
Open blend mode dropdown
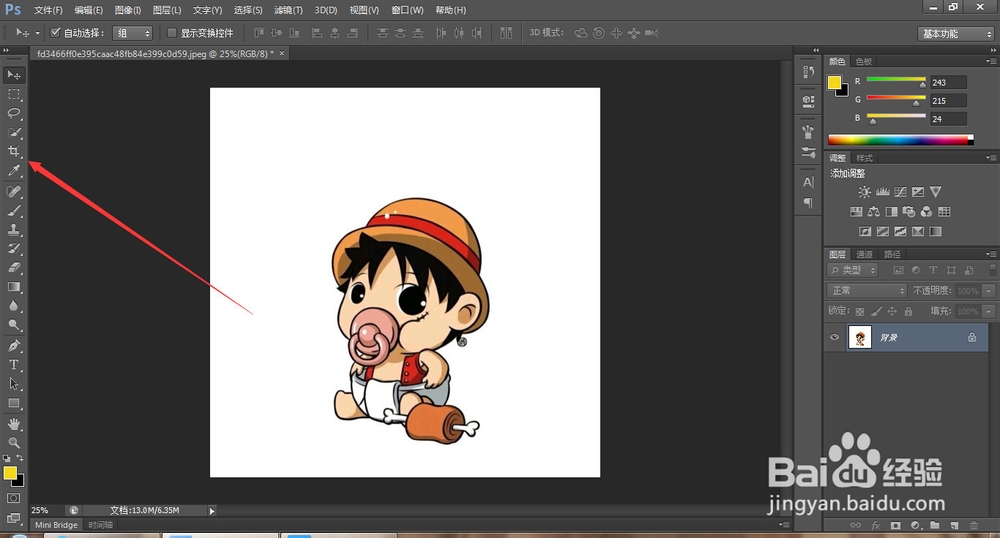867,291
